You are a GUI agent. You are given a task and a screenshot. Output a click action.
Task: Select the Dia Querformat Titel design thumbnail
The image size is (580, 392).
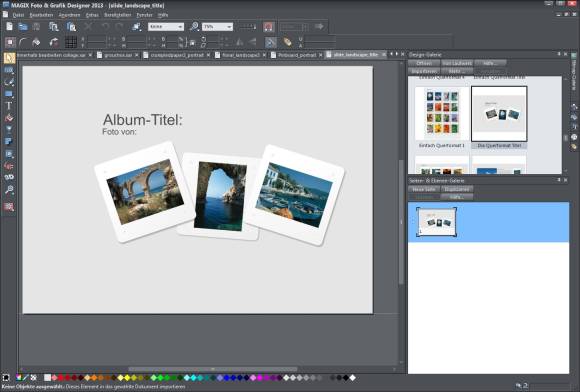tap(499, 114)
